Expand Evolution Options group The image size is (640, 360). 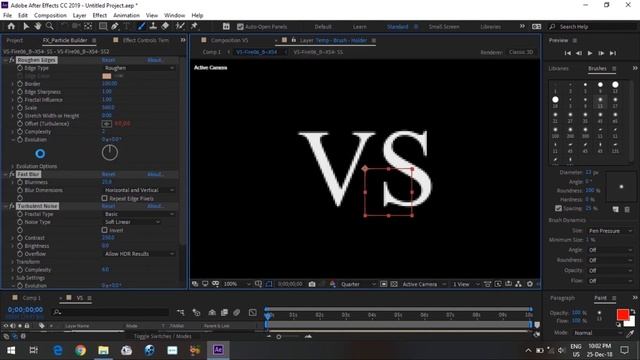(x=13, y=167)
